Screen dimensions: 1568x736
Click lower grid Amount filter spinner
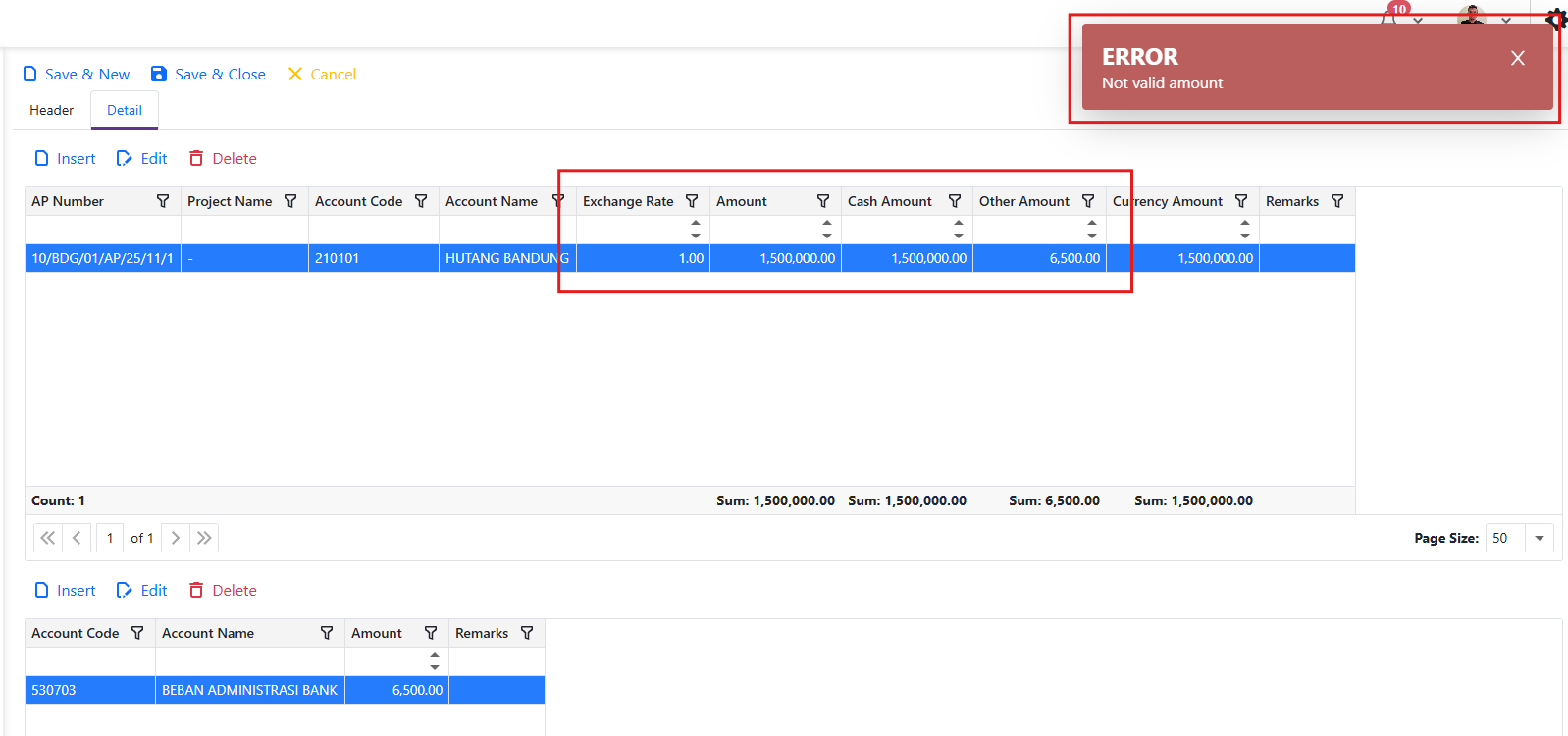[435, 660]
